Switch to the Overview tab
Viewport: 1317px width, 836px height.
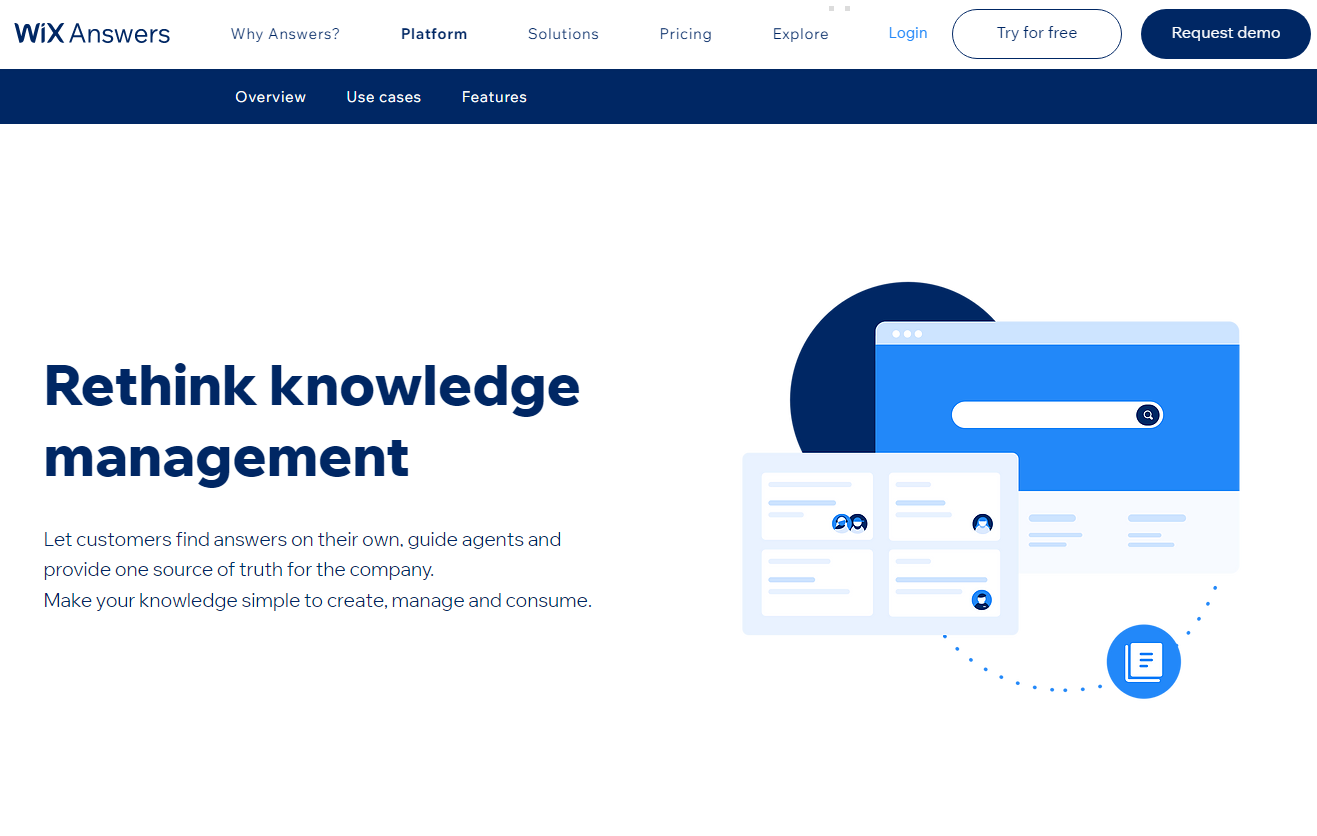click(x=270, y=97)
